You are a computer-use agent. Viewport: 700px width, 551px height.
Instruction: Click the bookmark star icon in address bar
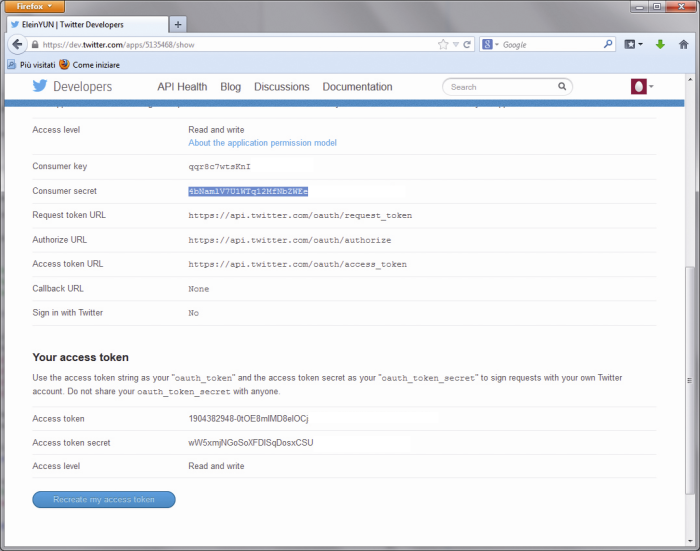[443, 45]
